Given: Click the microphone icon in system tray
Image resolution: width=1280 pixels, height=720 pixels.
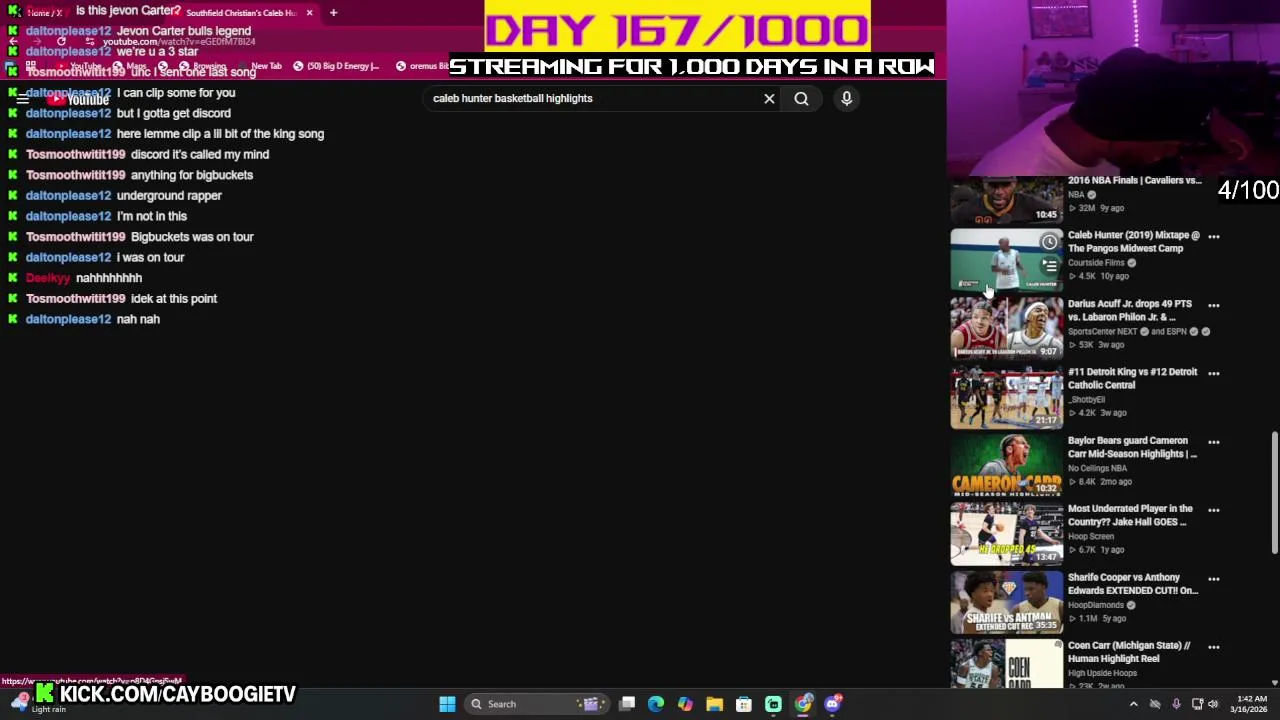Looking at the screenshot, I should coord(1176,704).
